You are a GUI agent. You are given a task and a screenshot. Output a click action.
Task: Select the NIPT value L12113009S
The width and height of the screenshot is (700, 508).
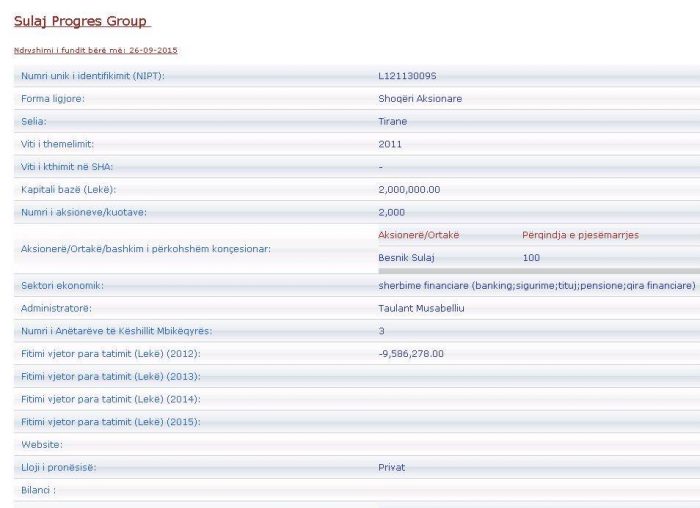point(407,76)
